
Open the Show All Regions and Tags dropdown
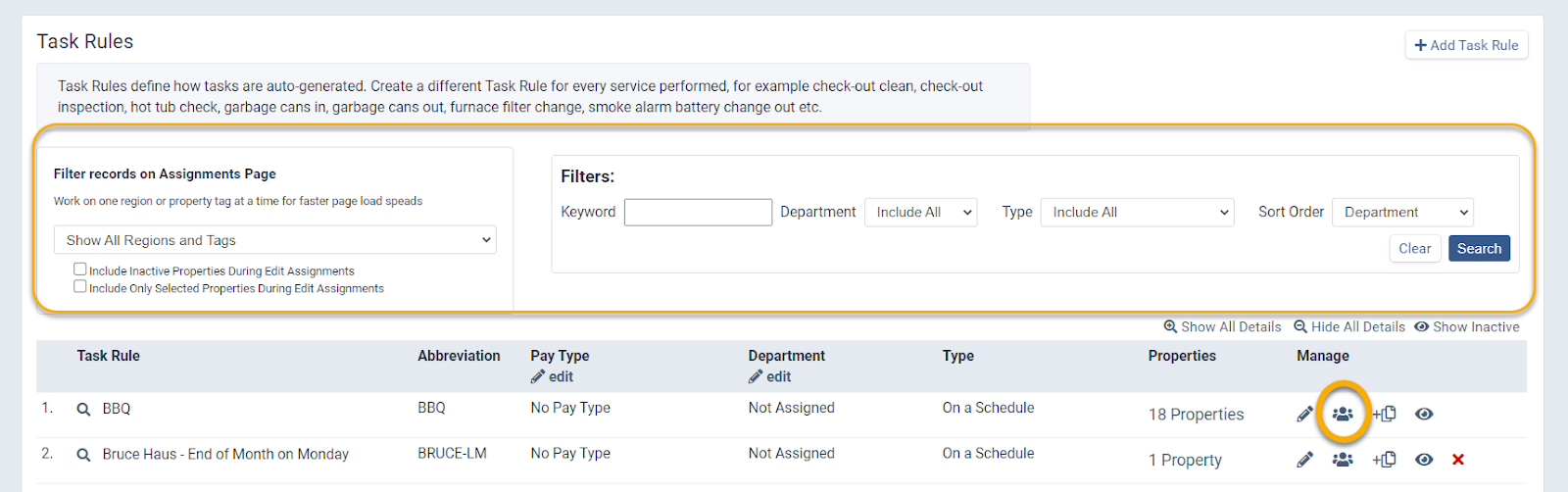(x=274, y=240)
